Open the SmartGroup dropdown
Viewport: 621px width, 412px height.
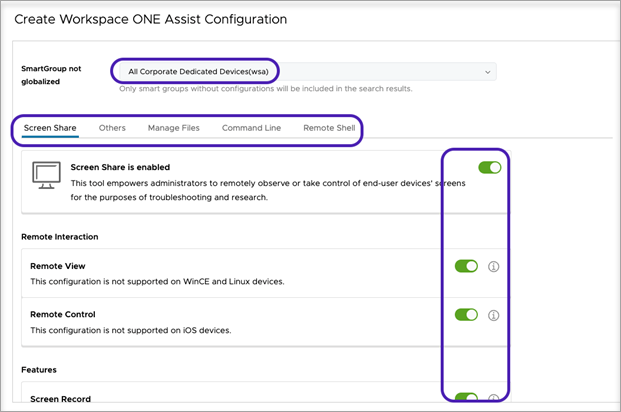tap(308, 72)
